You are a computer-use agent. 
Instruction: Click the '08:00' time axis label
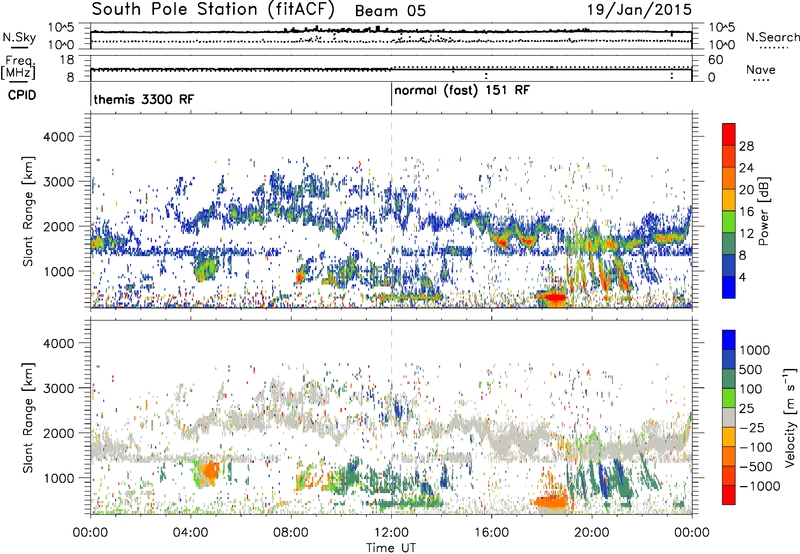pos(291,533)
